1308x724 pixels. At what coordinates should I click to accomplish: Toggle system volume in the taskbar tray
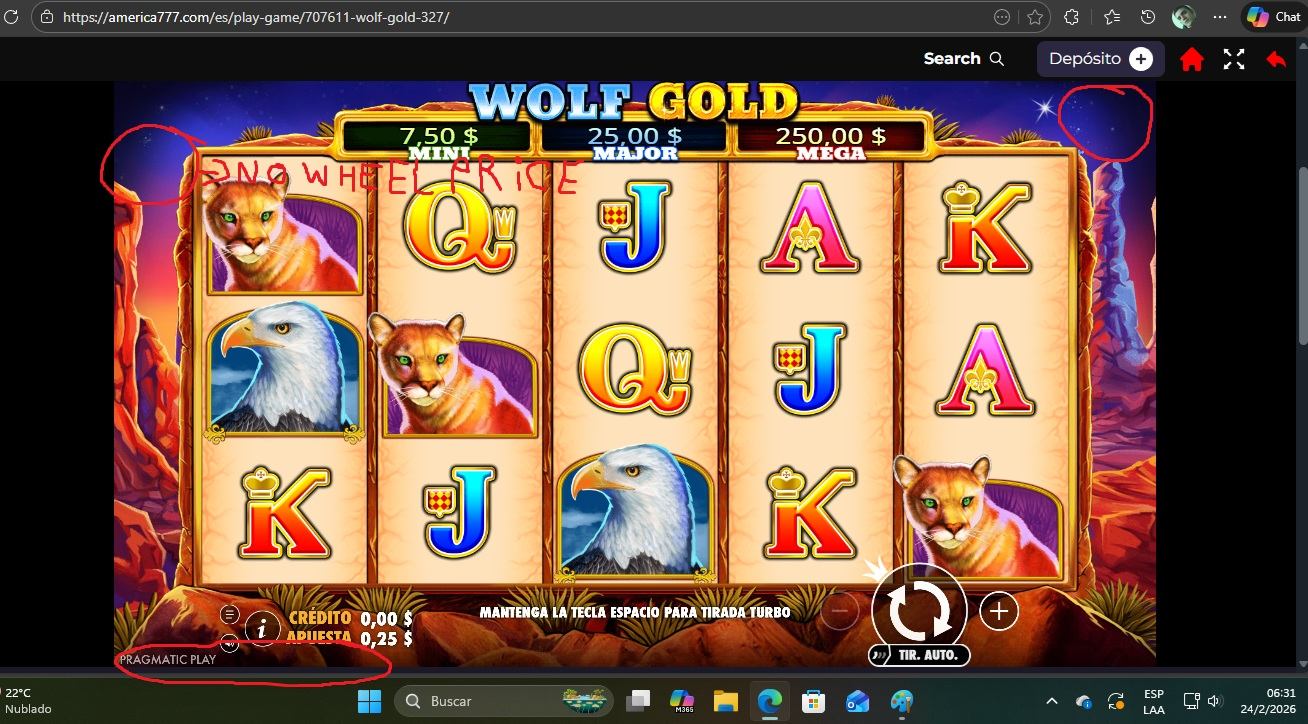1216,701
